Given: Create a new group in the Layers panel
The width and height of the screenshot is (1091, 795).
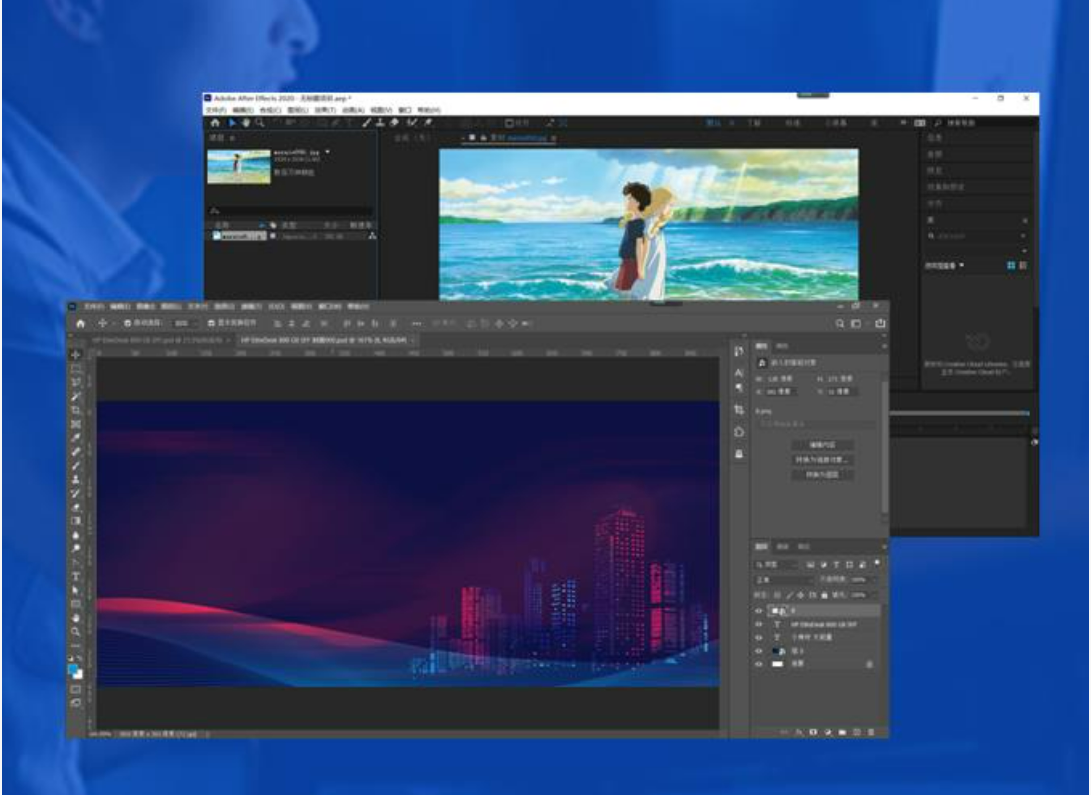Looking at the screenshot, I should pyautogui.click(x=843, y=732).
